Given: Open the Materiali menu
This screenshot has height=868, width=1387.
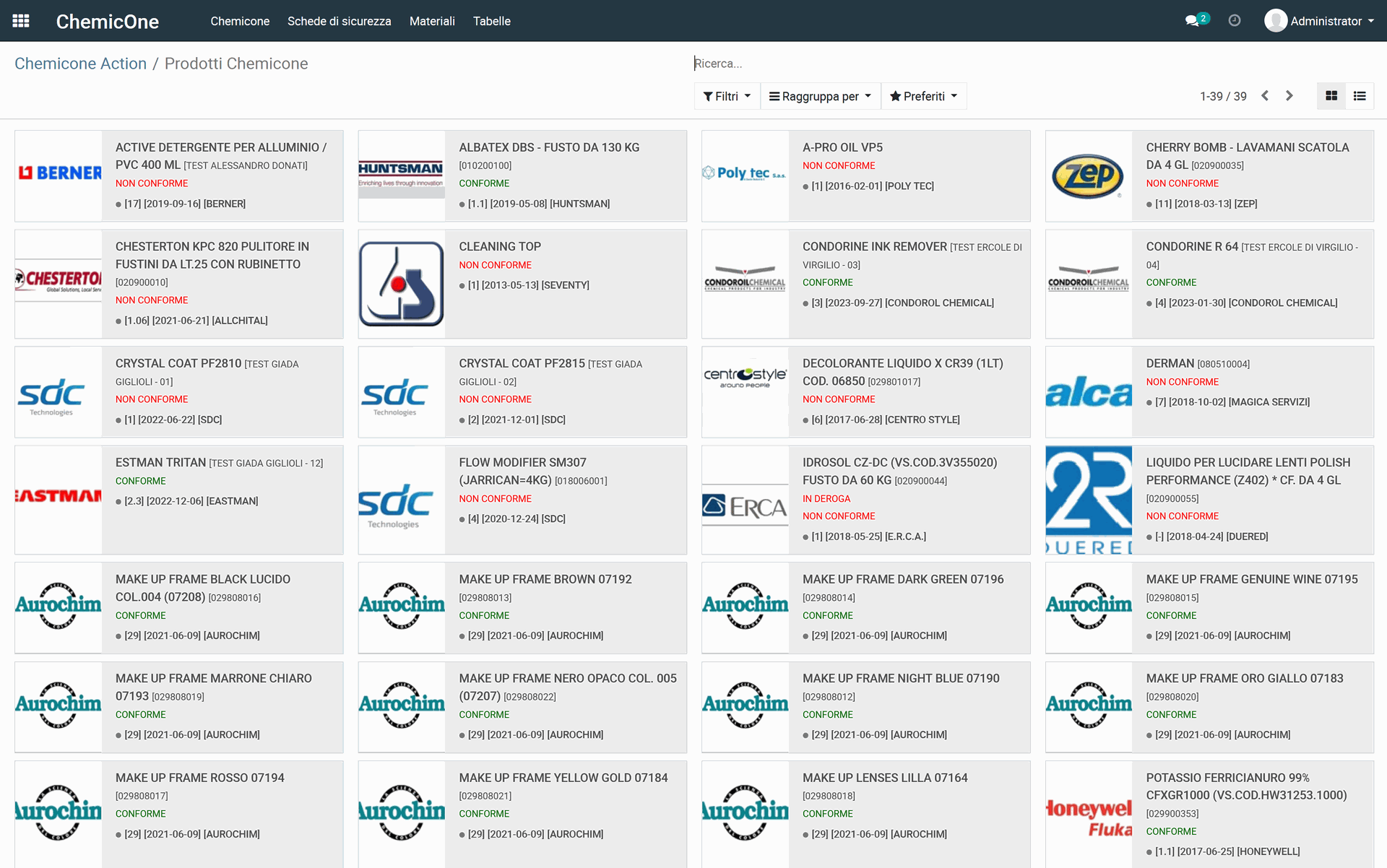Looking at the screenshot, I should click(432, 21).
